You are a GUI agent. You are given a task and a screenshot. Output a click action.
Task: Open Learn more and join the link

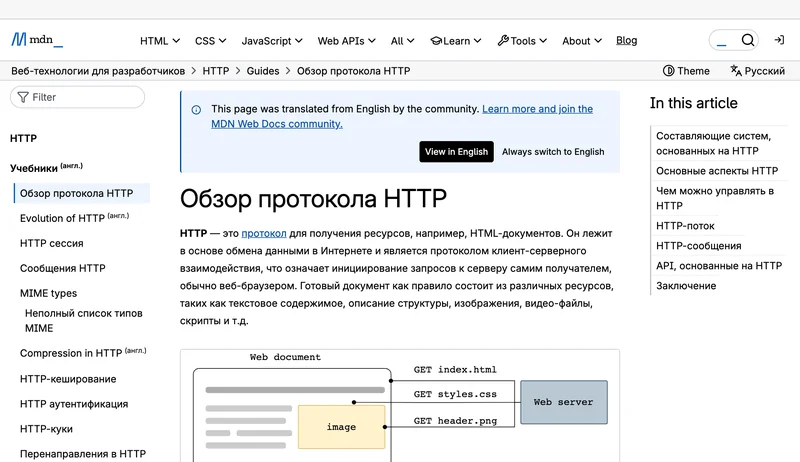tap(537, 109)
